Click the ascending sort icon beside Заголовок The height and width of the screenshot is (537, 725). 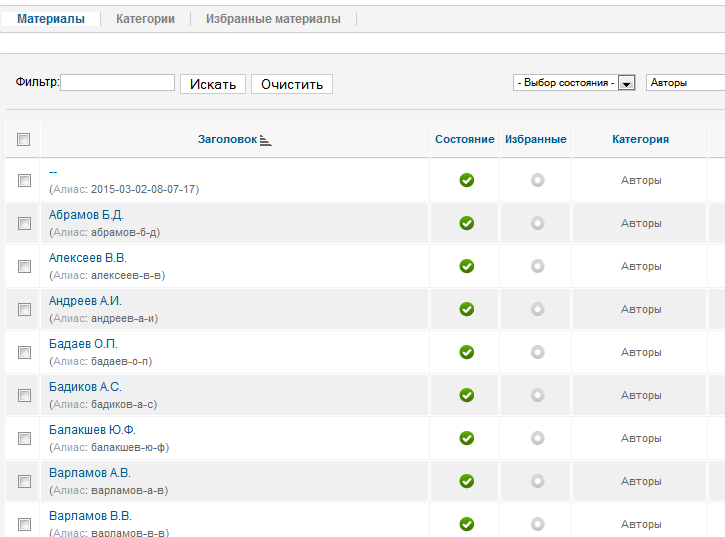[x=265, y=140]
